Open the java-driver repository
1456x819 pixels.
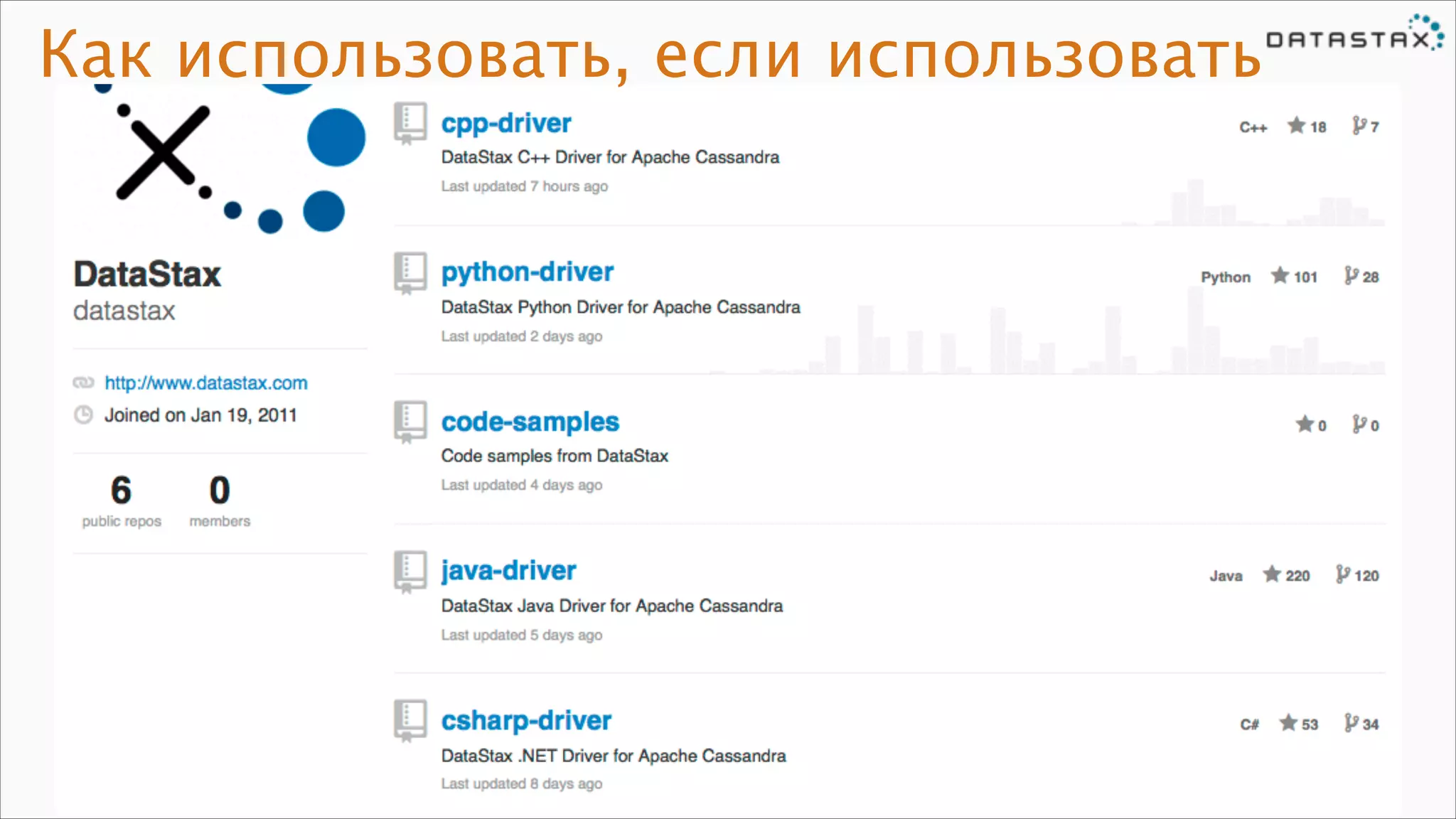tap(508, 570)
